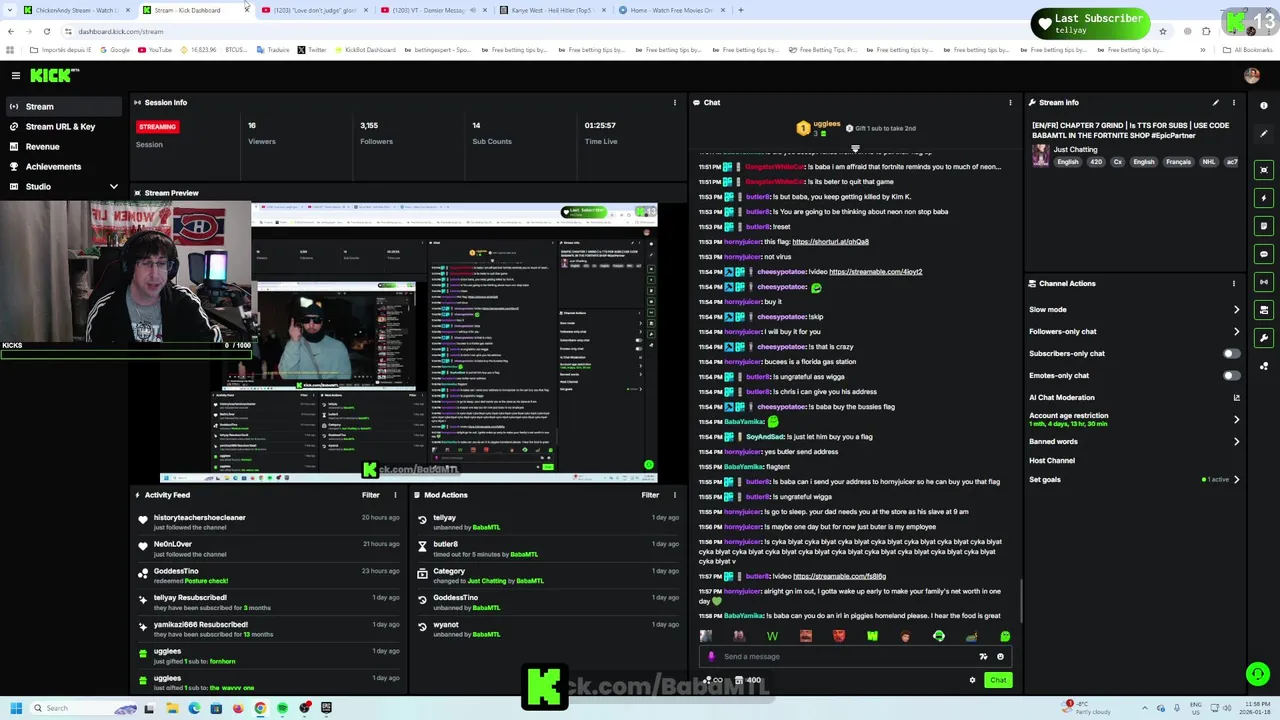Image resolution: width=1280 pixels, height=720 pixels.
Task: Go to Stream URL & Key page
Action: coord(65,126)
